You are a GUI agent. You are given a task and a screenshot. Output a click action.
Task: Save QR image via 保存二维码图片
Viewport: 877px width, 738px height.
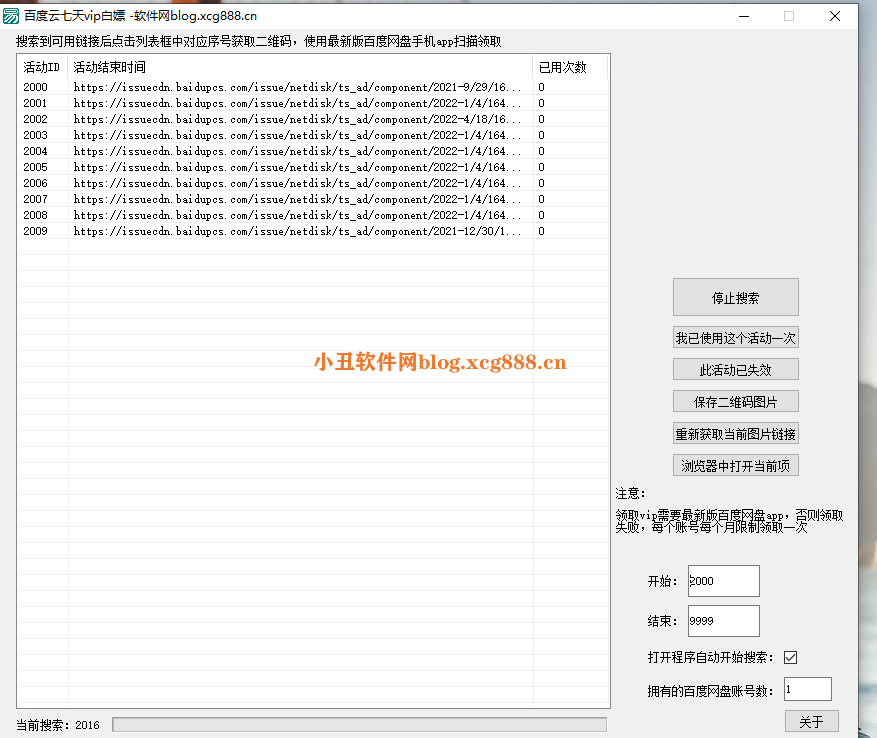coord(735,402)
